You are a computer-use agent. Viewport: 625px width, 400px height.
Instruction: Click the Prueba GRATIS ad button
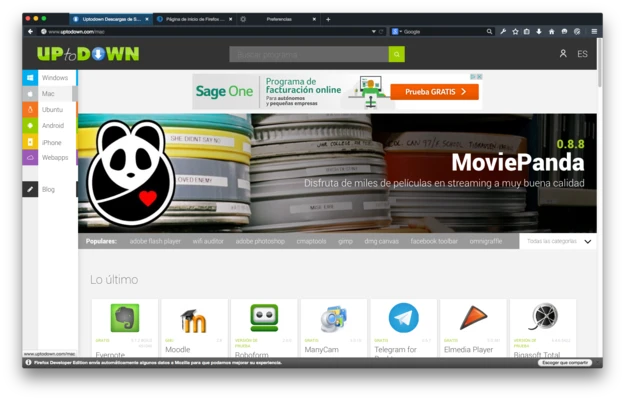(434, 92)
